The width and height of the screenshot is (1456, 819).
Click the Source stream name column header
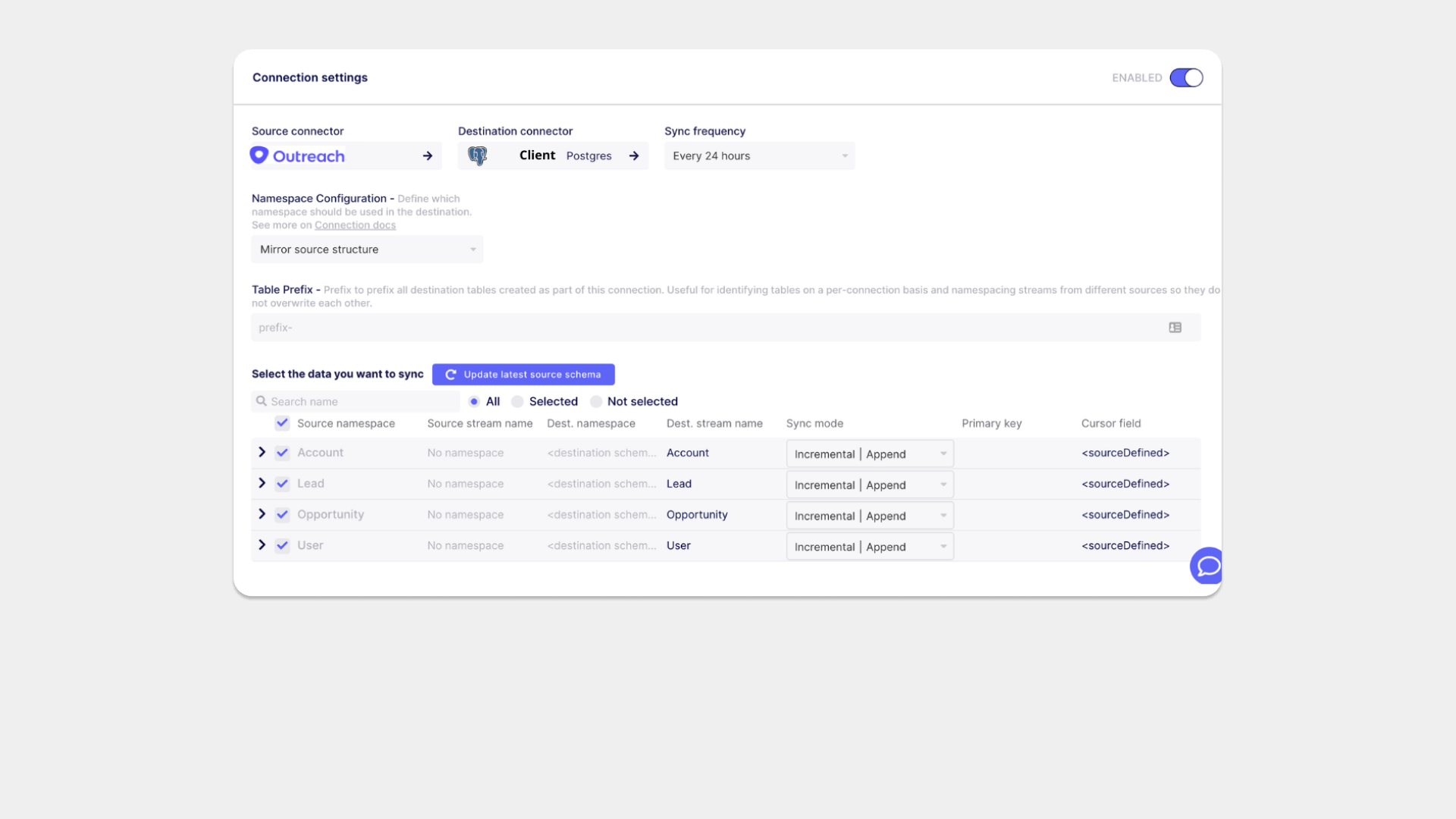(480, 423)
